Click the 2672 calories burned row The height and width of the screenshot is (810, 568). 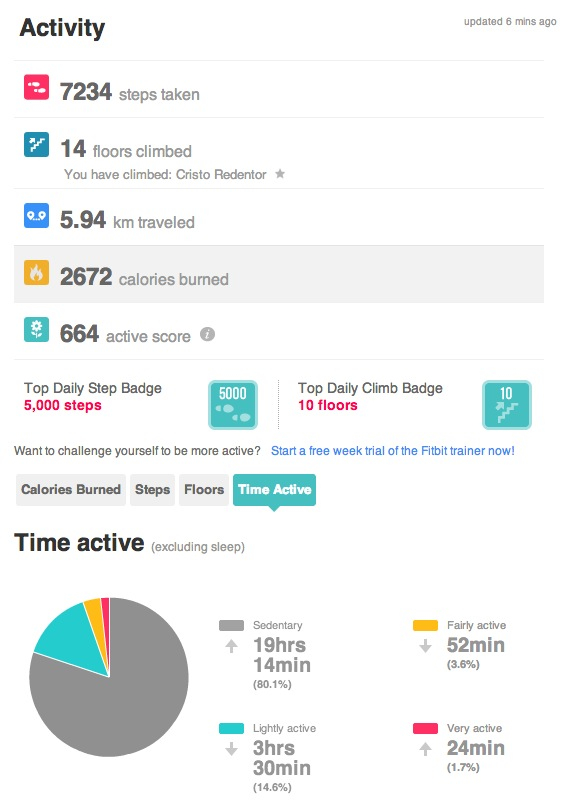click(279, 274)
